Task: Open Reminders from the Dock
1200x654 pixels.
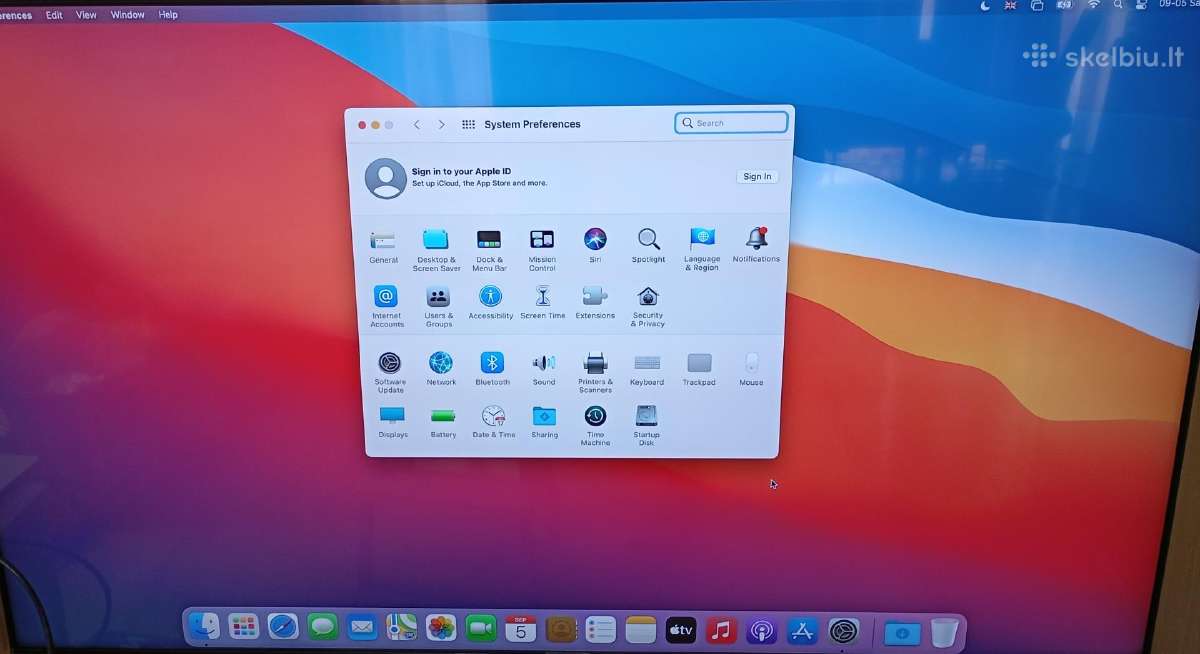Action: tap(600, 629)
